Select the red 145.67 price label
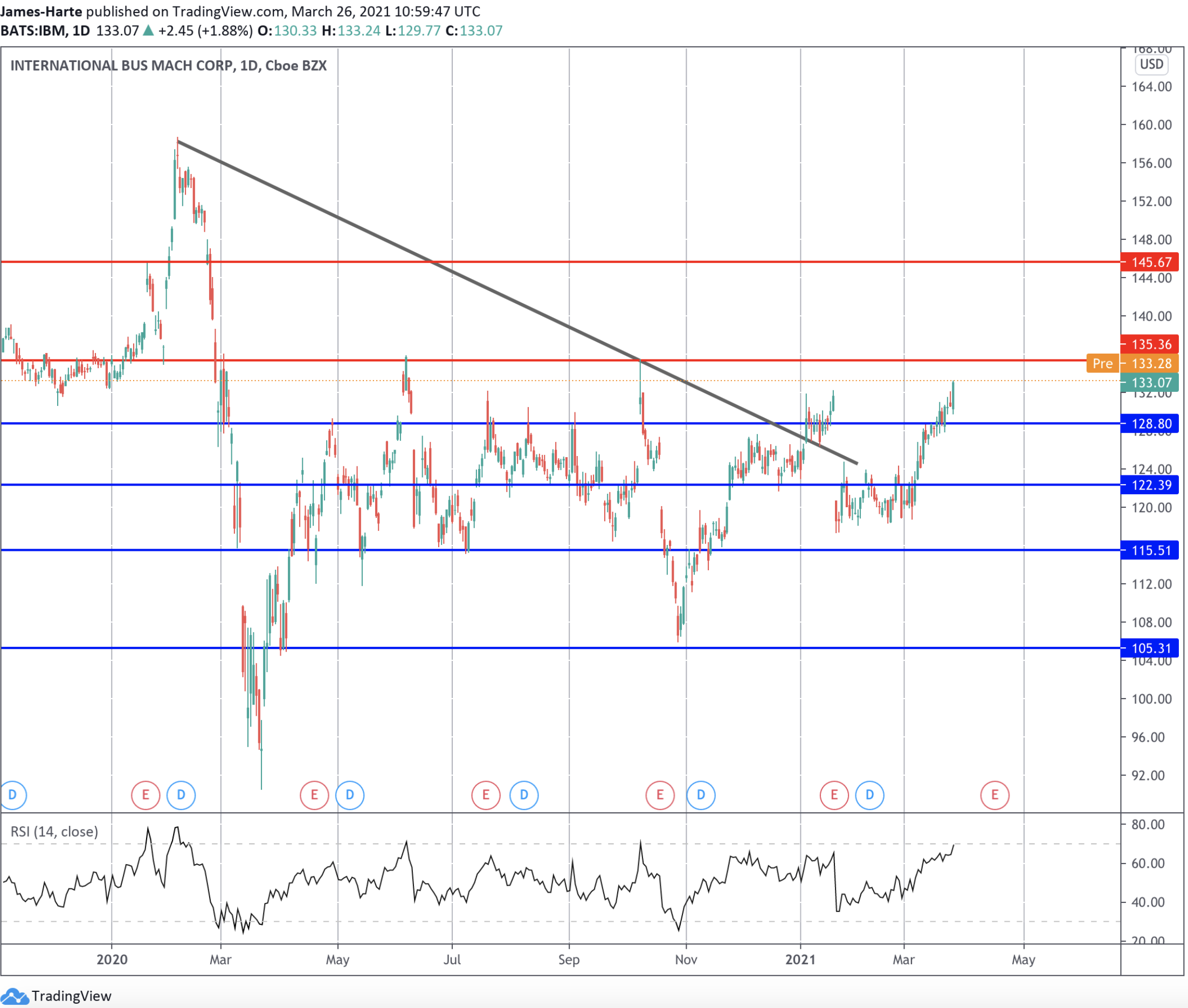1188x1008 pixels. point(1150,262)
